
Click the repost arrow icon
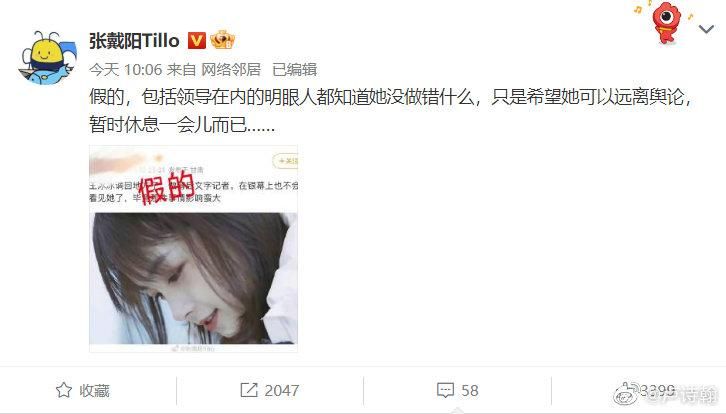coord(249,390)
